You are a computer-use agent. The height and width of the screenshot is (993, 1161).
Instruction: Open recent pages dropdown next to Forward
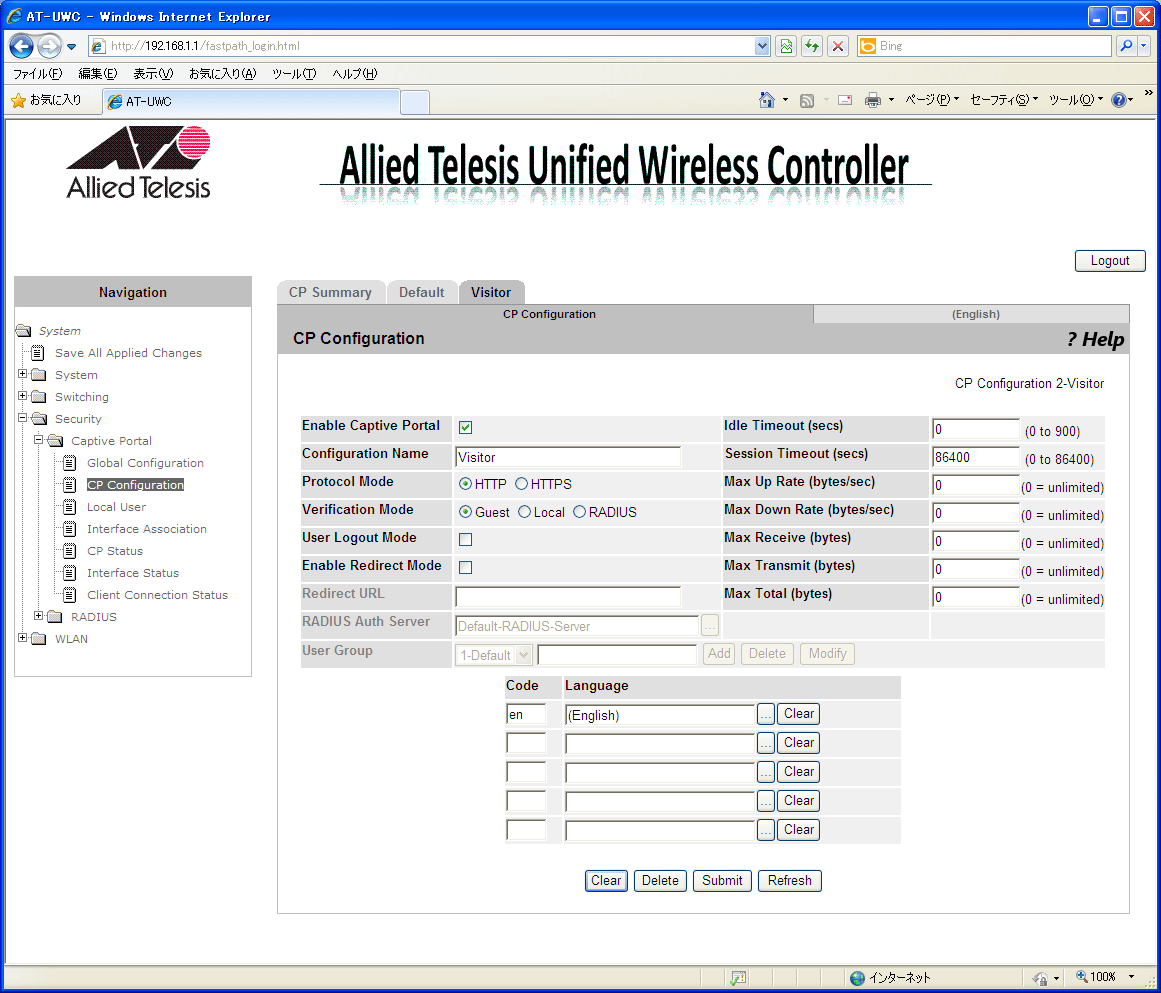pyautogui.click(x=71, y=47)
